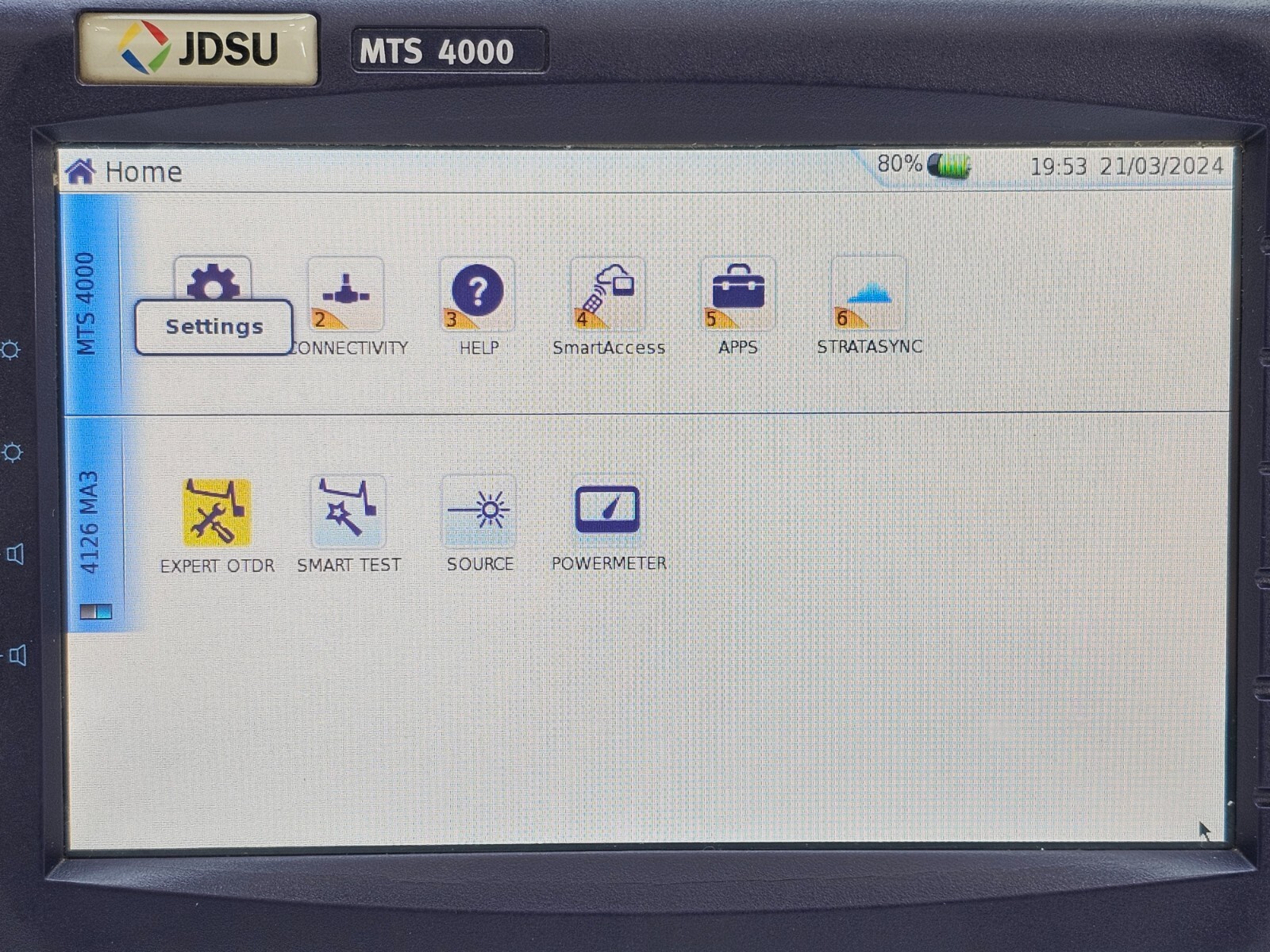Open the Apps toolbox icon
Viewport: 1270px width, 952px height.
[x=738, y=294]
